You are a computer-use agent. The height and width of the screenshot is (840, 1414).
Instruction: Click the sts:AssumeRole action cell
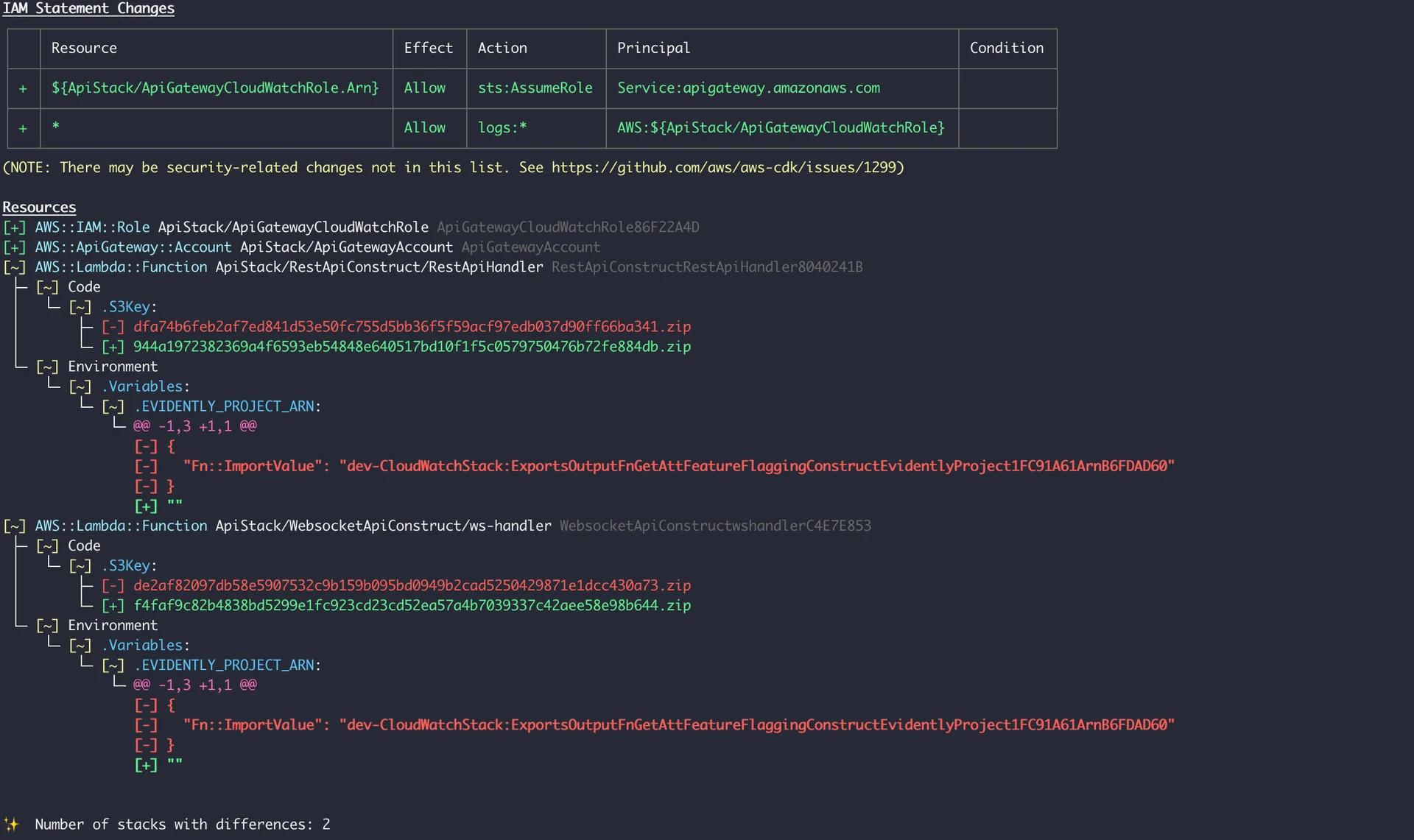click(x=535, y=88)
